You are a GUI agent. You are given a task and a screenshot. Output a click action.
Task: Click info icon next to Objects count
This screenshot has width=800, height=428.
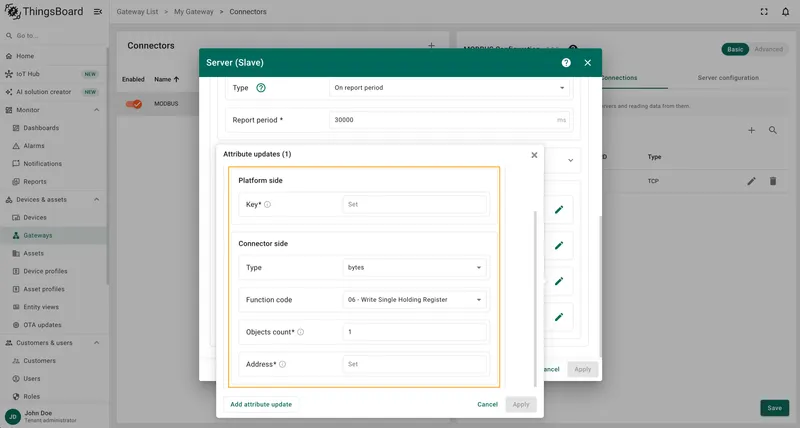coord(301,332)
